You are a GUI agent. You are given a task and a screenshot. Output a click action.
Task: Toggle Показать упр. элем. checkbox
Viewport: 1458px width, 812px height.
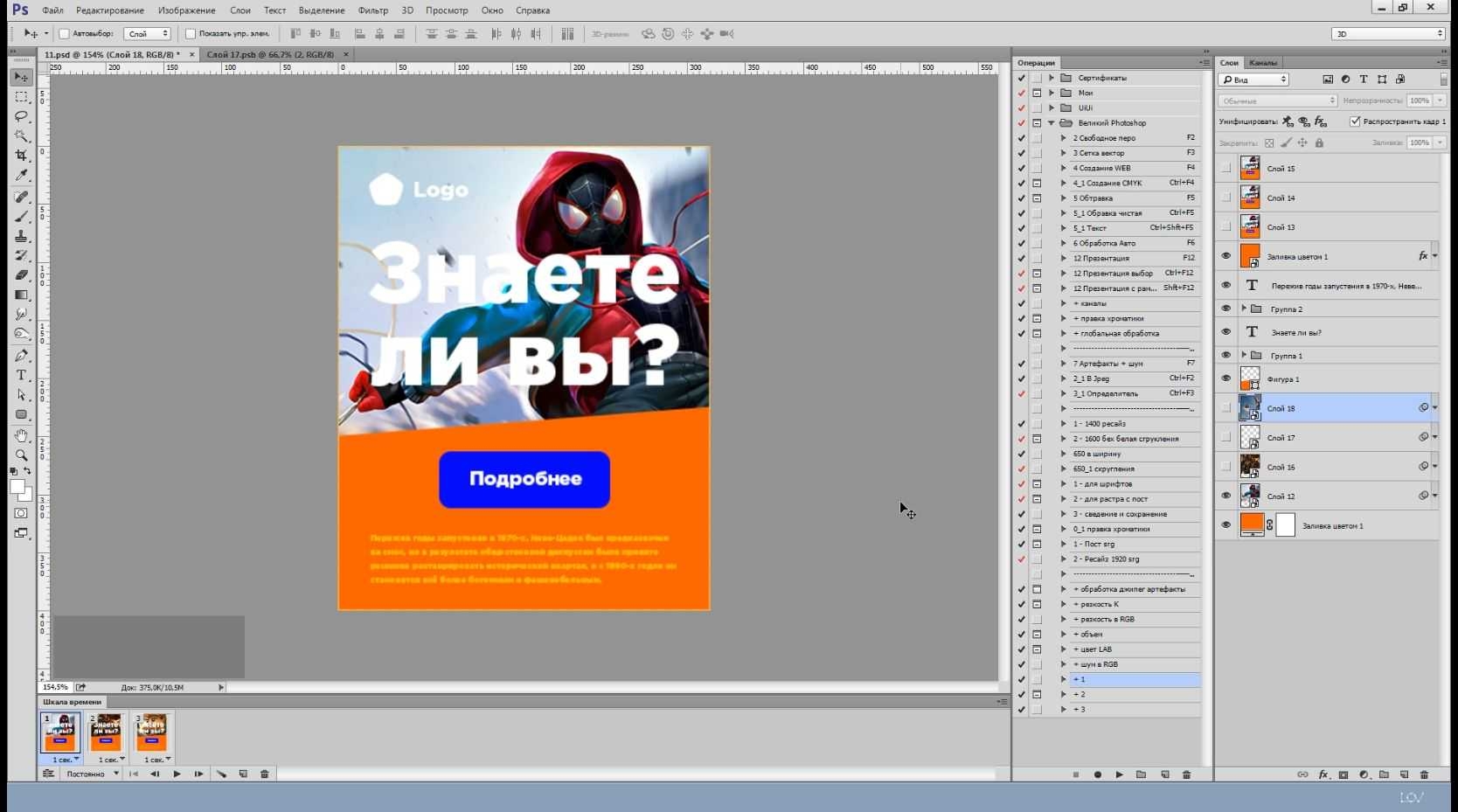[191, 34]
